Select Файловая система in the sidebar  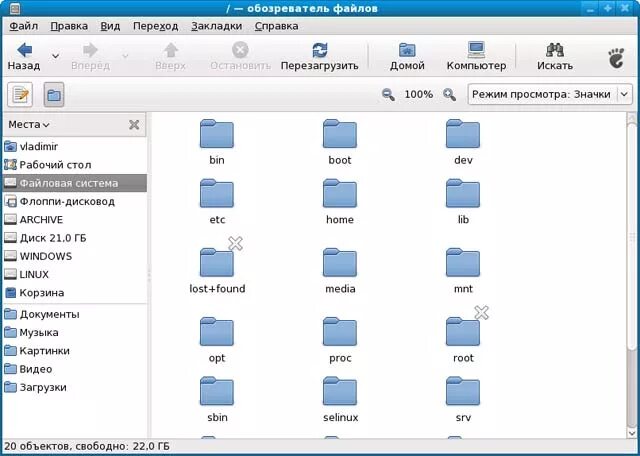[74, 183]
